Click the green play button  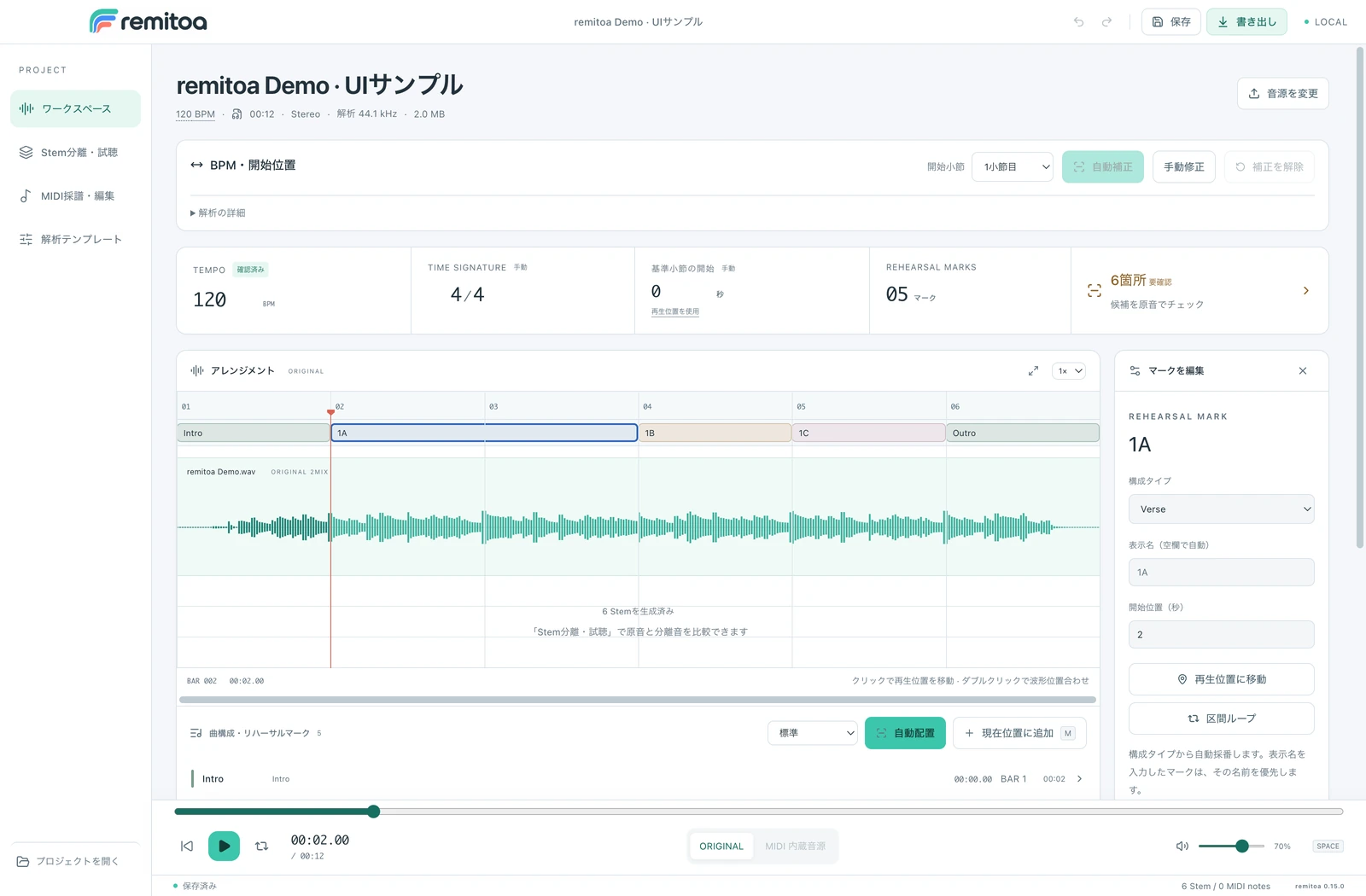[224, 847]
